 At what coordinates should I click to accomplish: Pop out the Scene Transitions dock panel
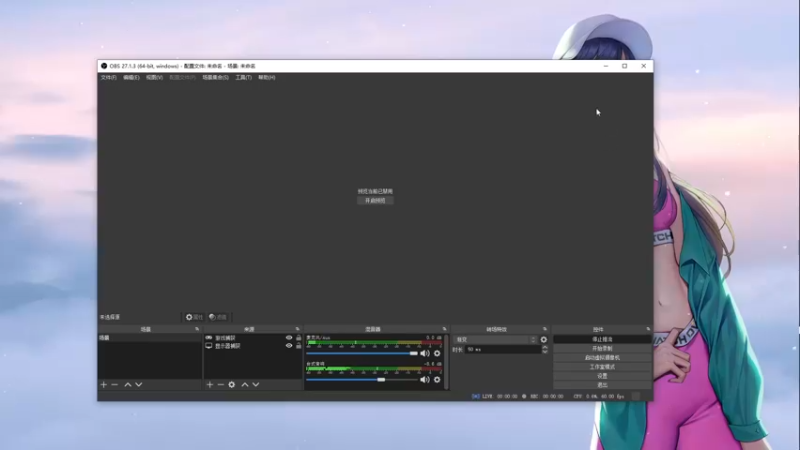point(545,329)
